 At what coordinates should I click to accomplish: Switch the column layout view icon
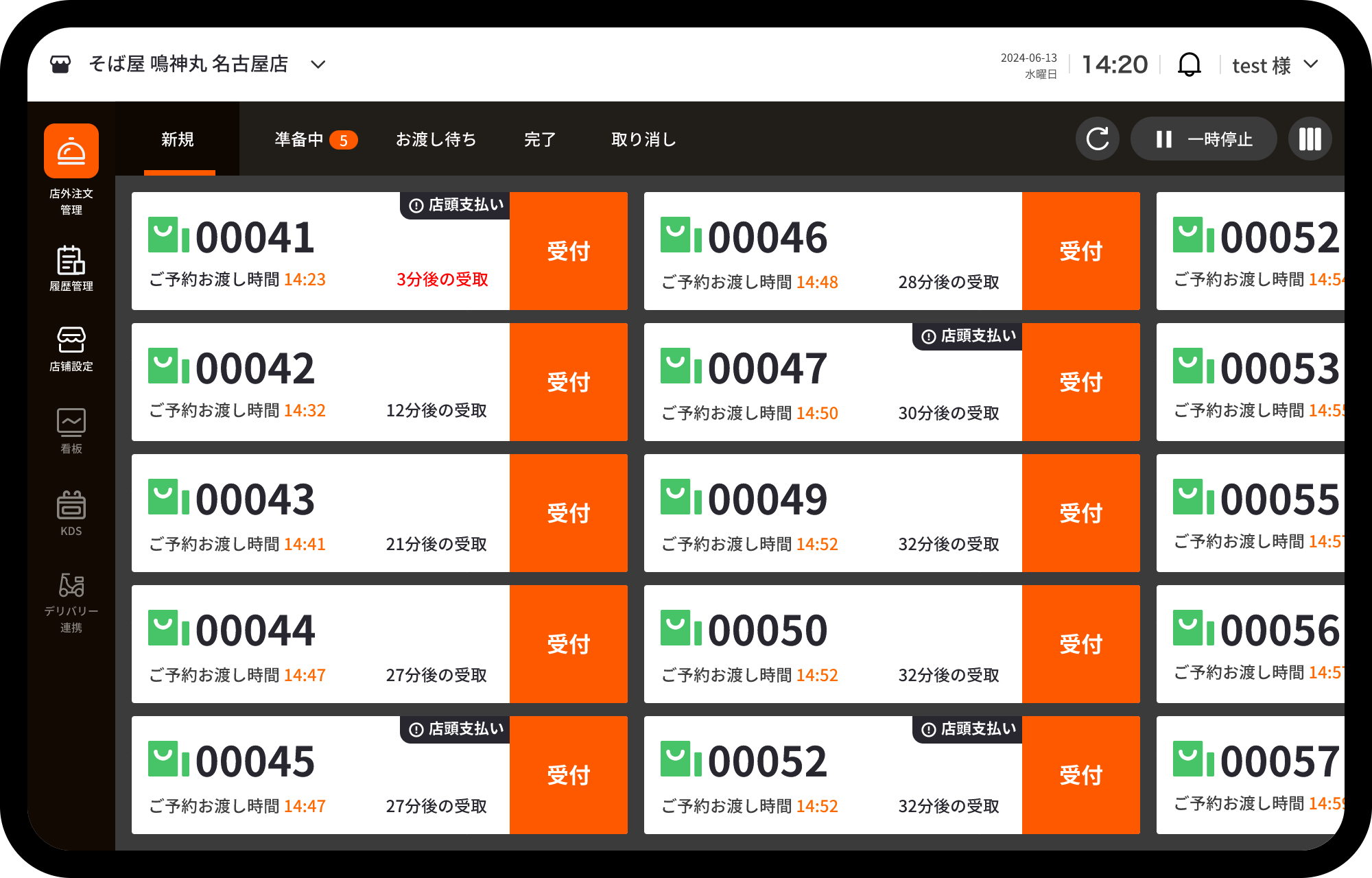pos(1310,139)
